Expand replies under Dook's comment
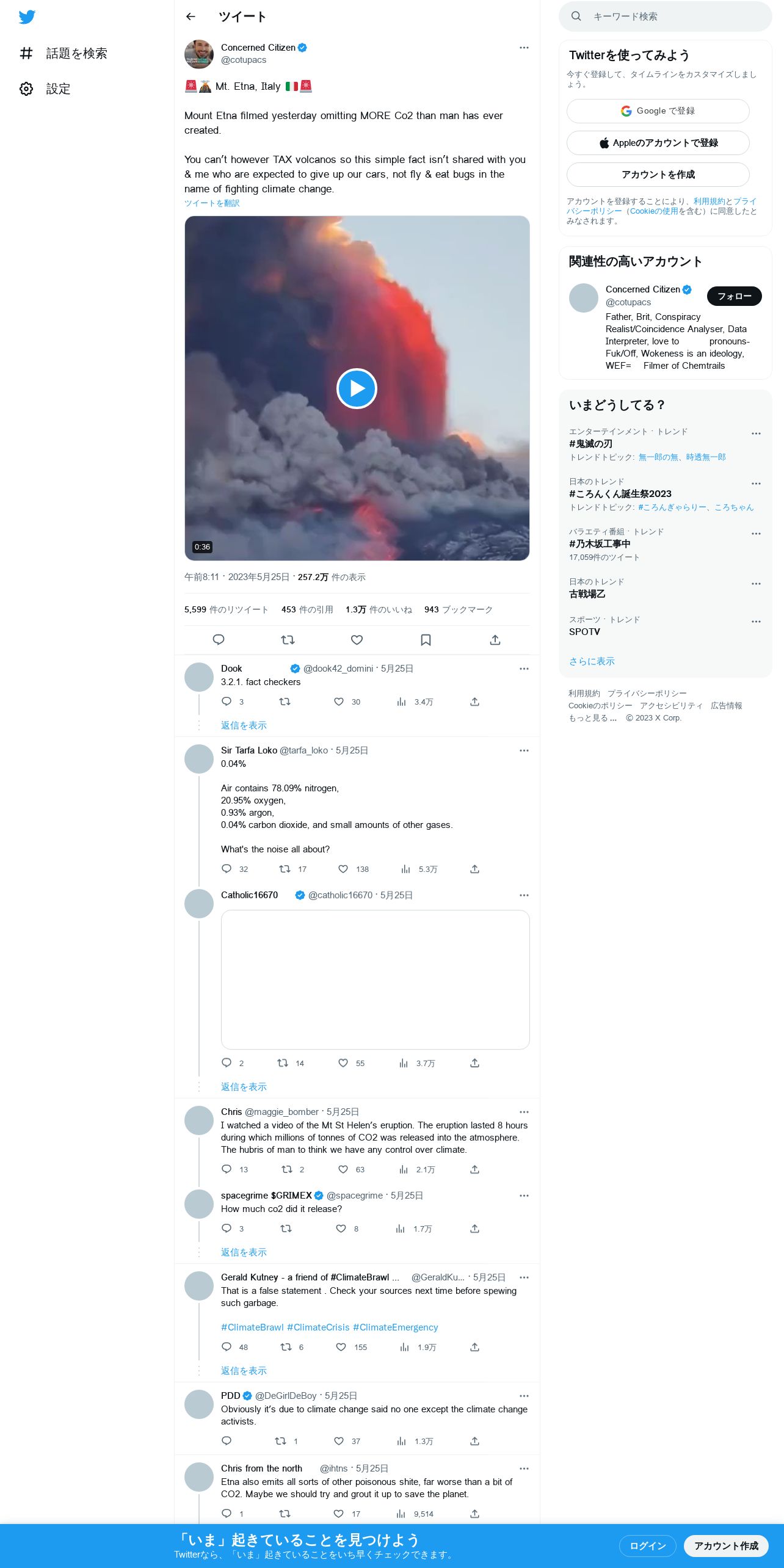Image resolution: width=784 pixels, height=1568 pixels. pyautogui.click(x=244, y=725)
